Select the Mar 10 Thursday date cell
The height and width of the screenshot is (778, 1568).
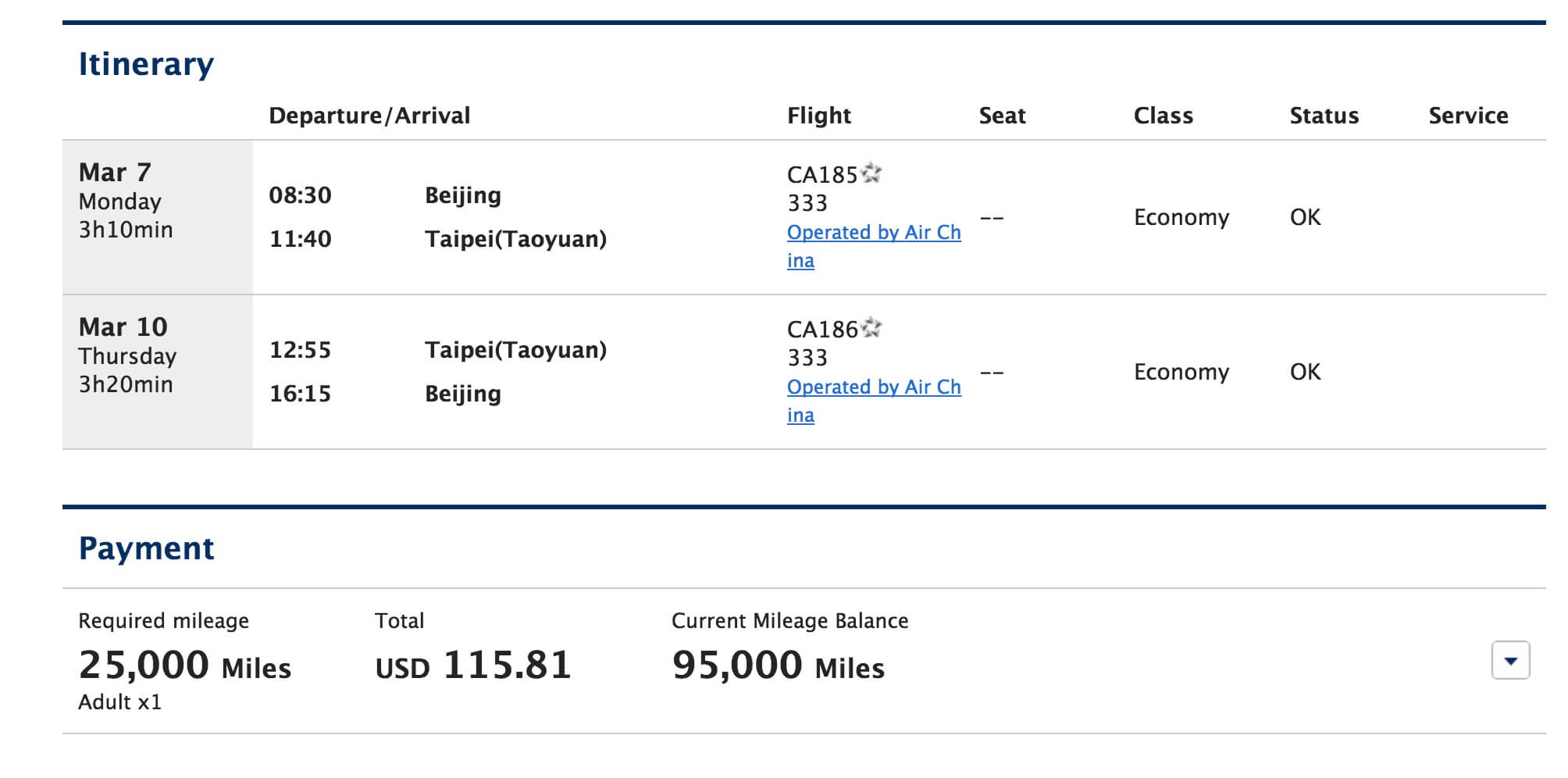click(158, 372)
